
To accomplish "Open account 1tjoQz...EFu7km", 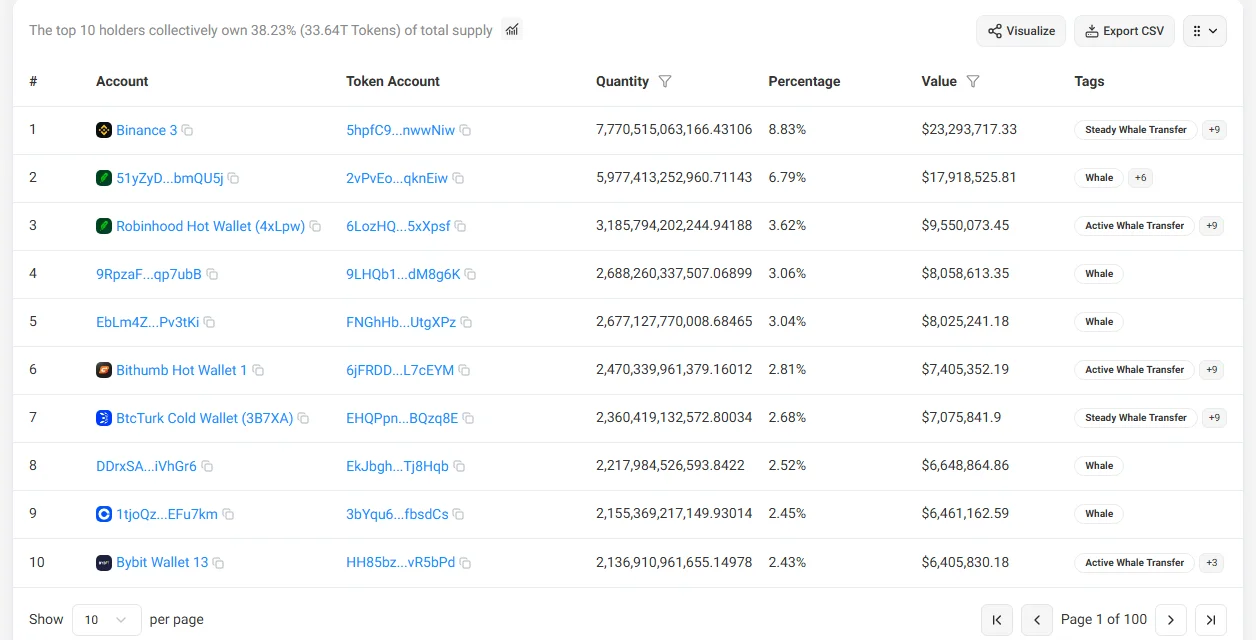I will [x=167, y=514].
